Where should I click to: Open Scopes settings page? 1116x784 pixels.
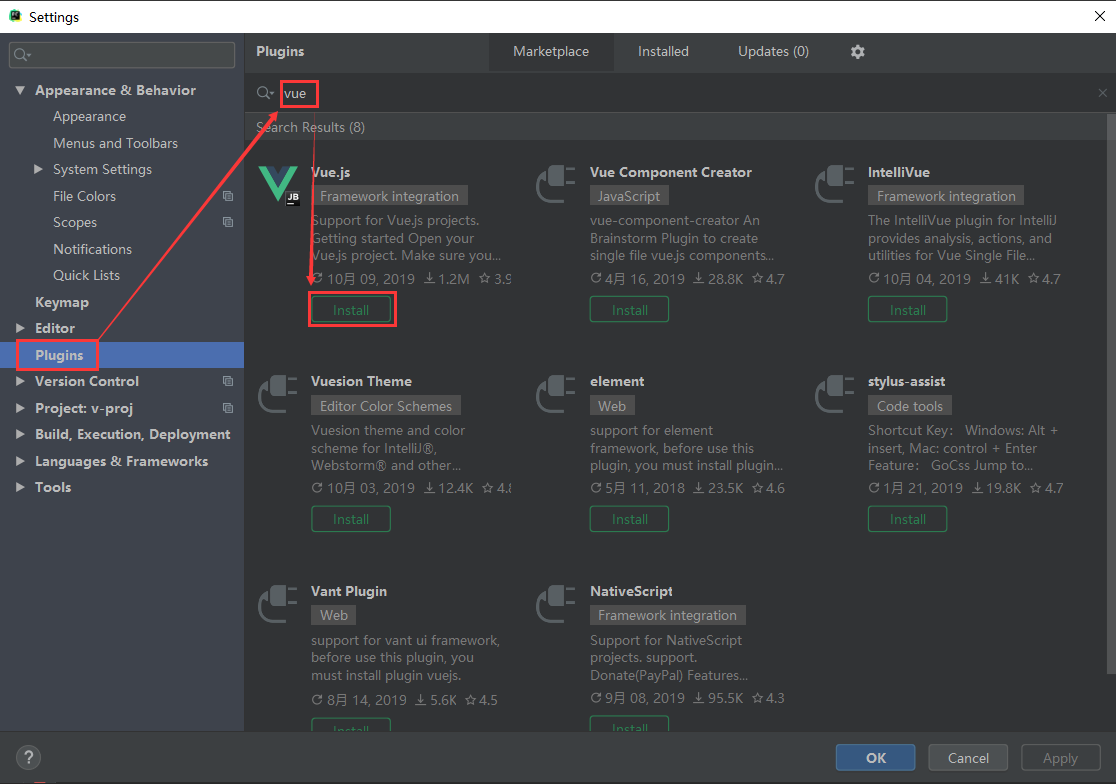[75, 222]
